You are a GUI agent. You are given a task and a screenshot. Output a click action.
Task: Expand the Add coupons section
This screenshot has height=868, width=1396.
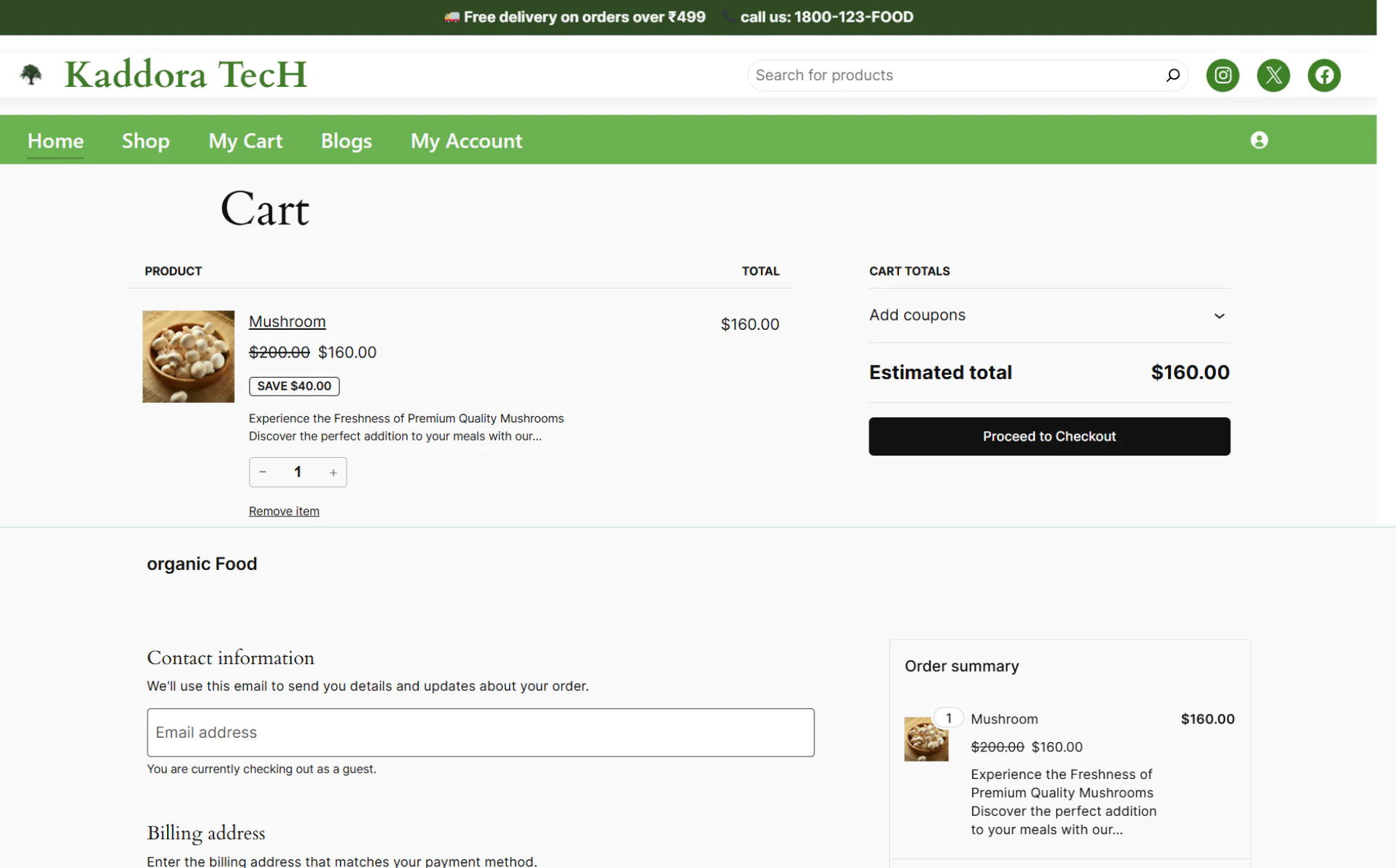917,315
